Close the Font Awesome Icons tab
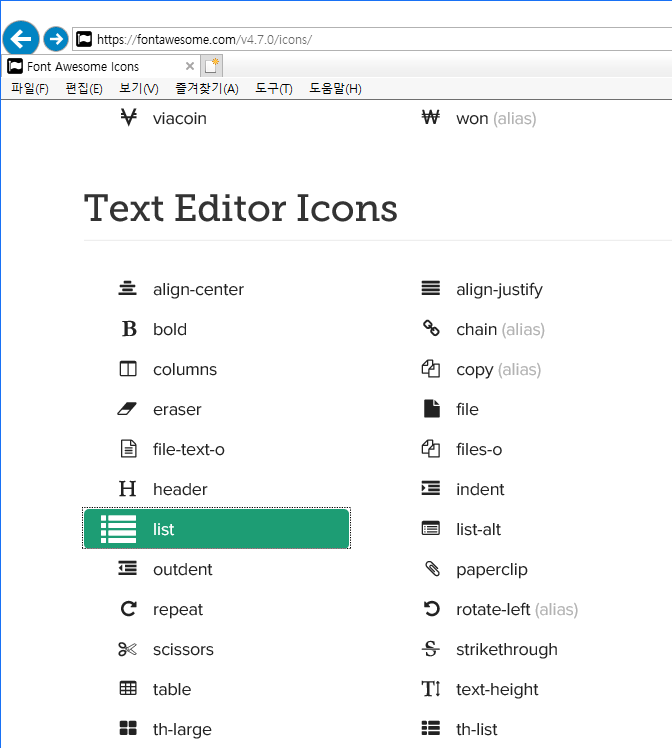This screenshot has height=748, width=672. [x=190, y=66]
